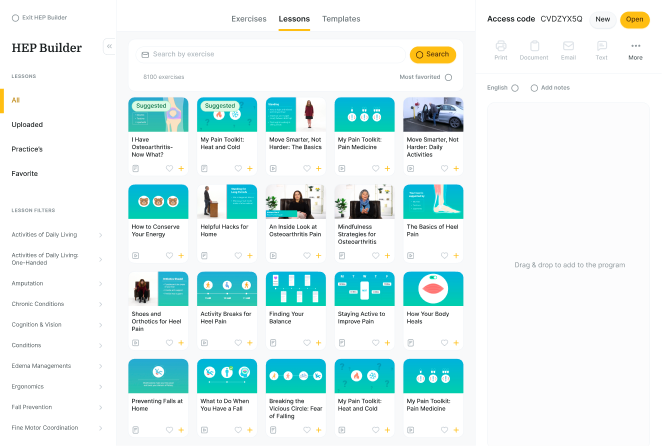Image resolution: width=662 pixels, height=446 pixels.
Task: Favorite 'Move Smarter, Not Harder: The Basics'
Action: coord(307,169)
